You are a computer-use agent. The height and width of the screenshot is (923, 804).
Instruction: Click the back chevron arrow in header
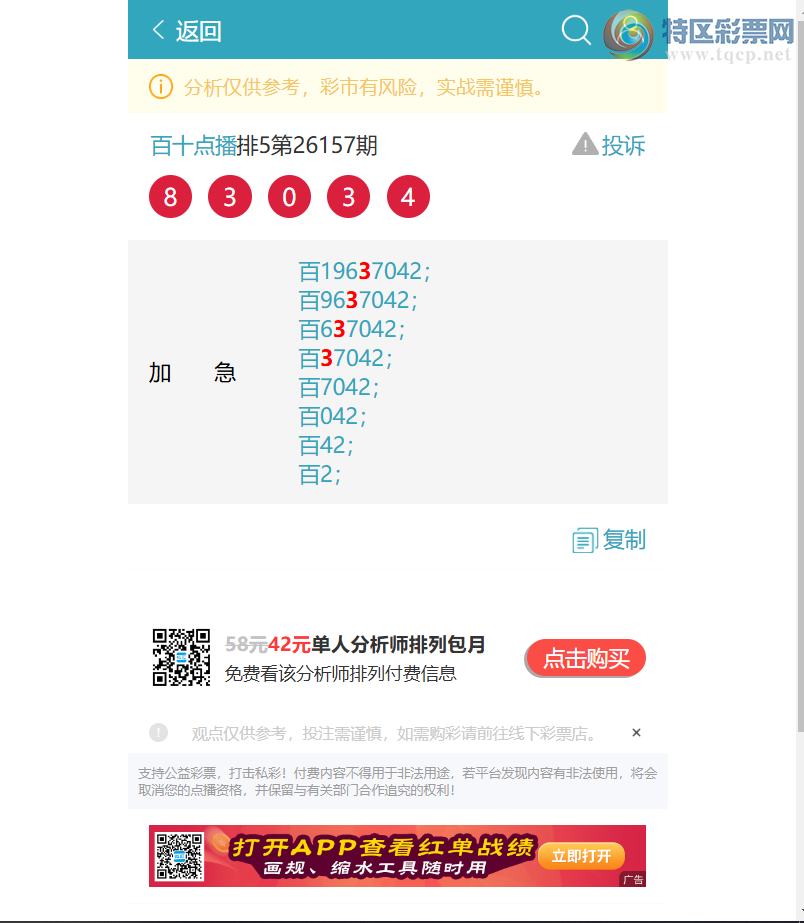click(x=158, y=29)
